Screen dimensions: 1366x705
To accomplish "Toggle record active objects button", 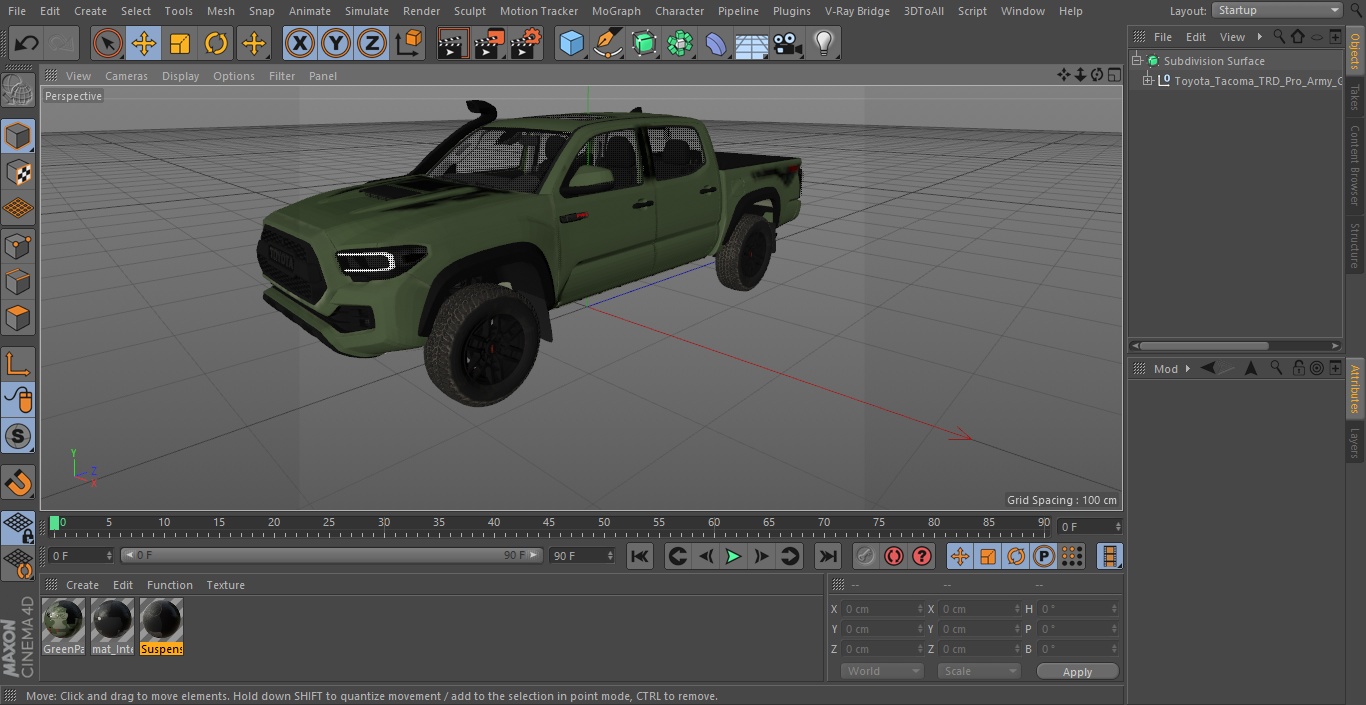I will click(x=866, y=556).
